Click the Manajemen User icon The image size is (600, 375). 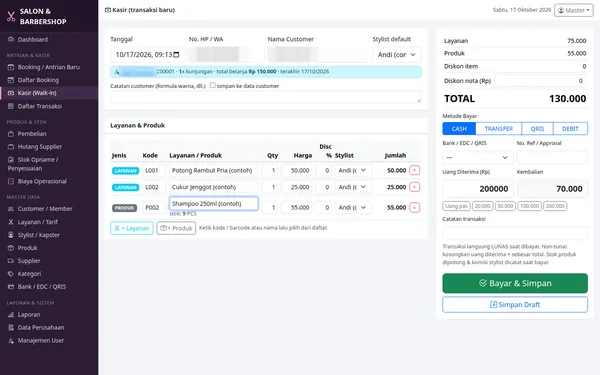point(11,341)
